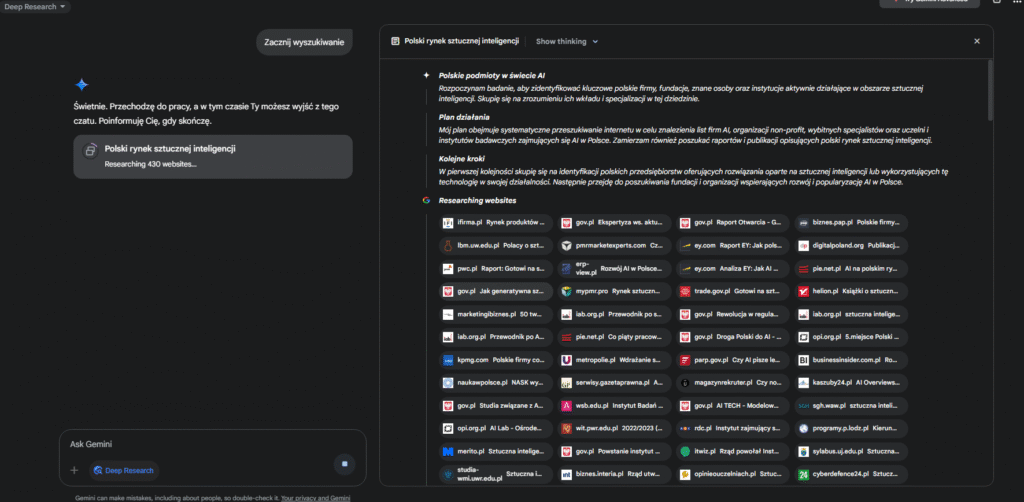The image size is (1024, 502).
Task: Click the opi.org.pl 5.miejsce Polski favicon
Action: [803, 337]
